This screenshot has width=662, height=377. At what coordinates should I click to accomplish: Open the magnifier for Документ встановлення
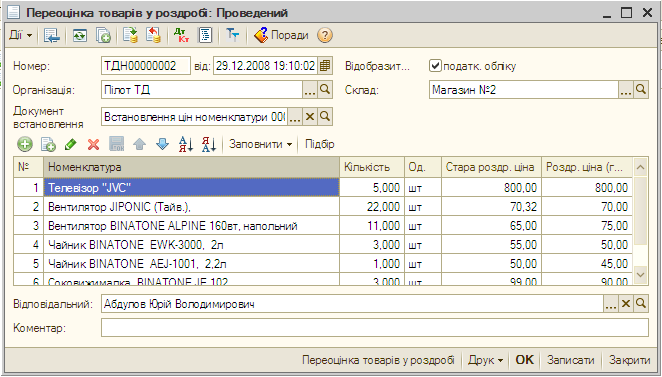[325, 117]
